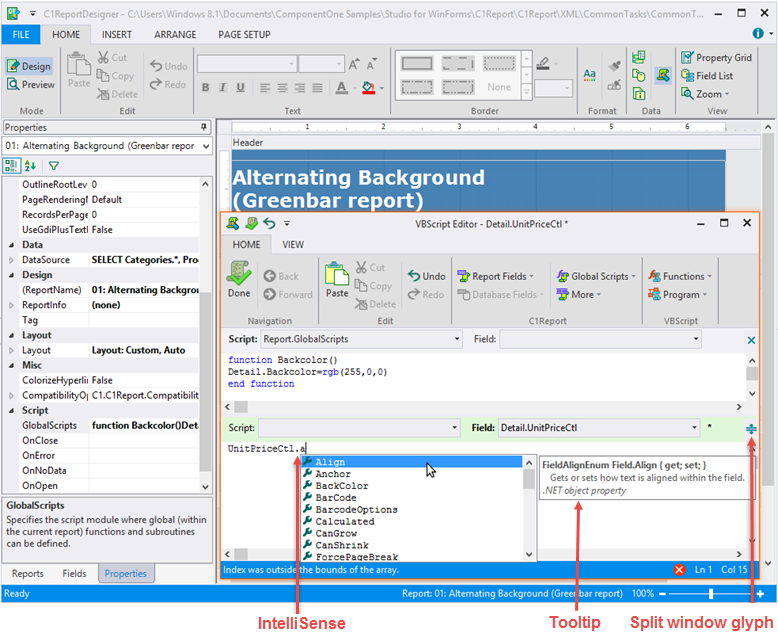778x632 pixels.
Task: Click the properties filter funnel icon
Action: point(54,166)
